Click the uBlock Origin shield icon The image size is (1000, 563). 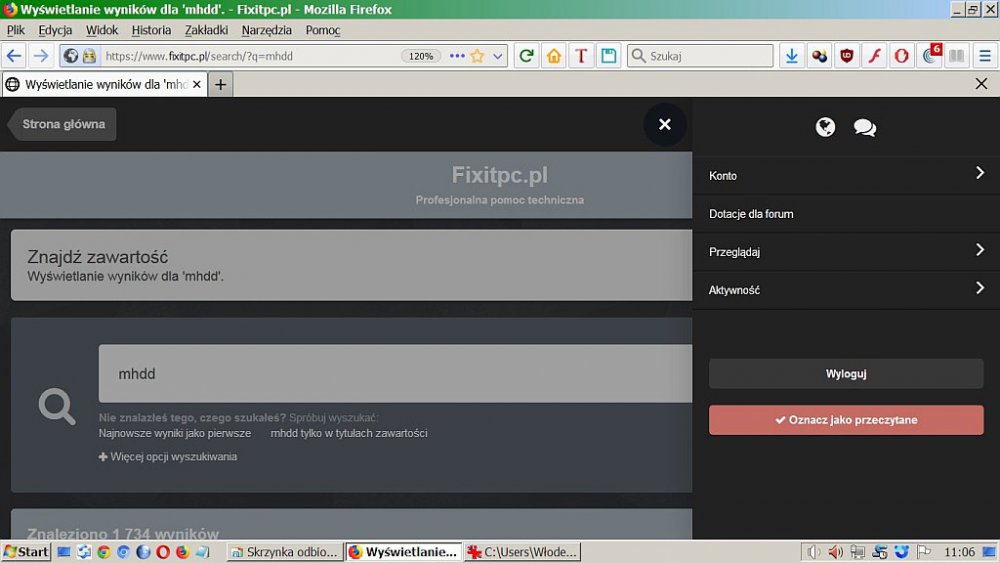[847, 56]
